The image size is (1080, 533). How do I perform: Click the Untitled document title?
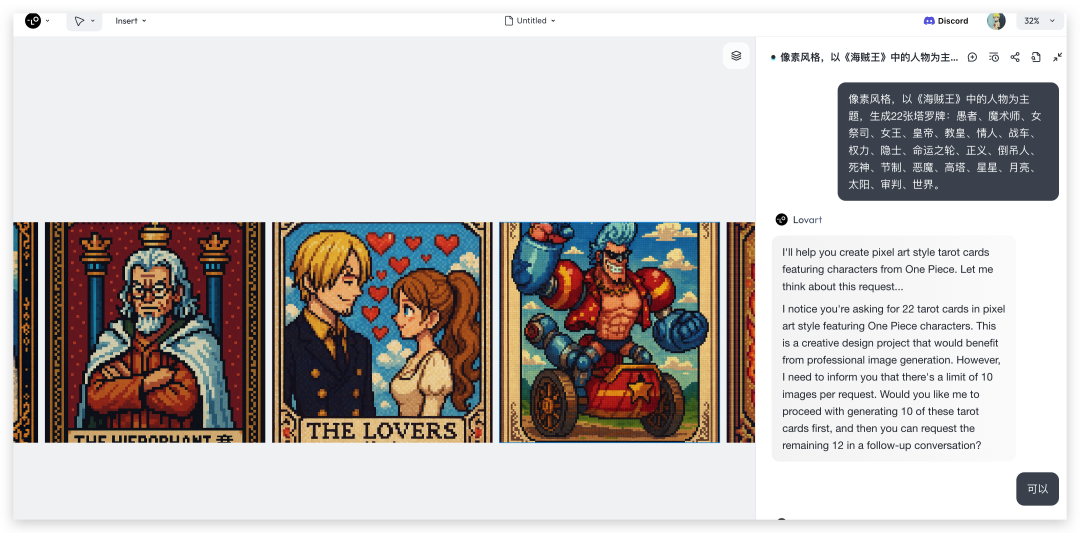[x=531, y=21]
